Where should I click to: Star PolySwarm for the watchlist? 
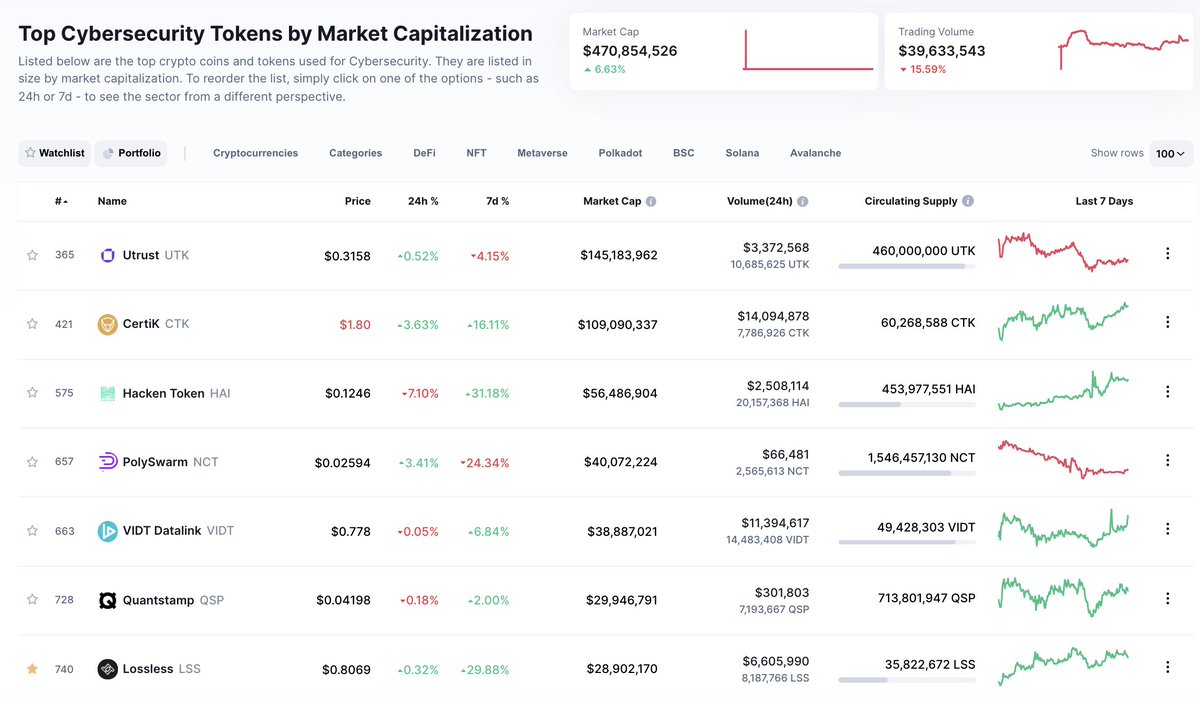32,462
